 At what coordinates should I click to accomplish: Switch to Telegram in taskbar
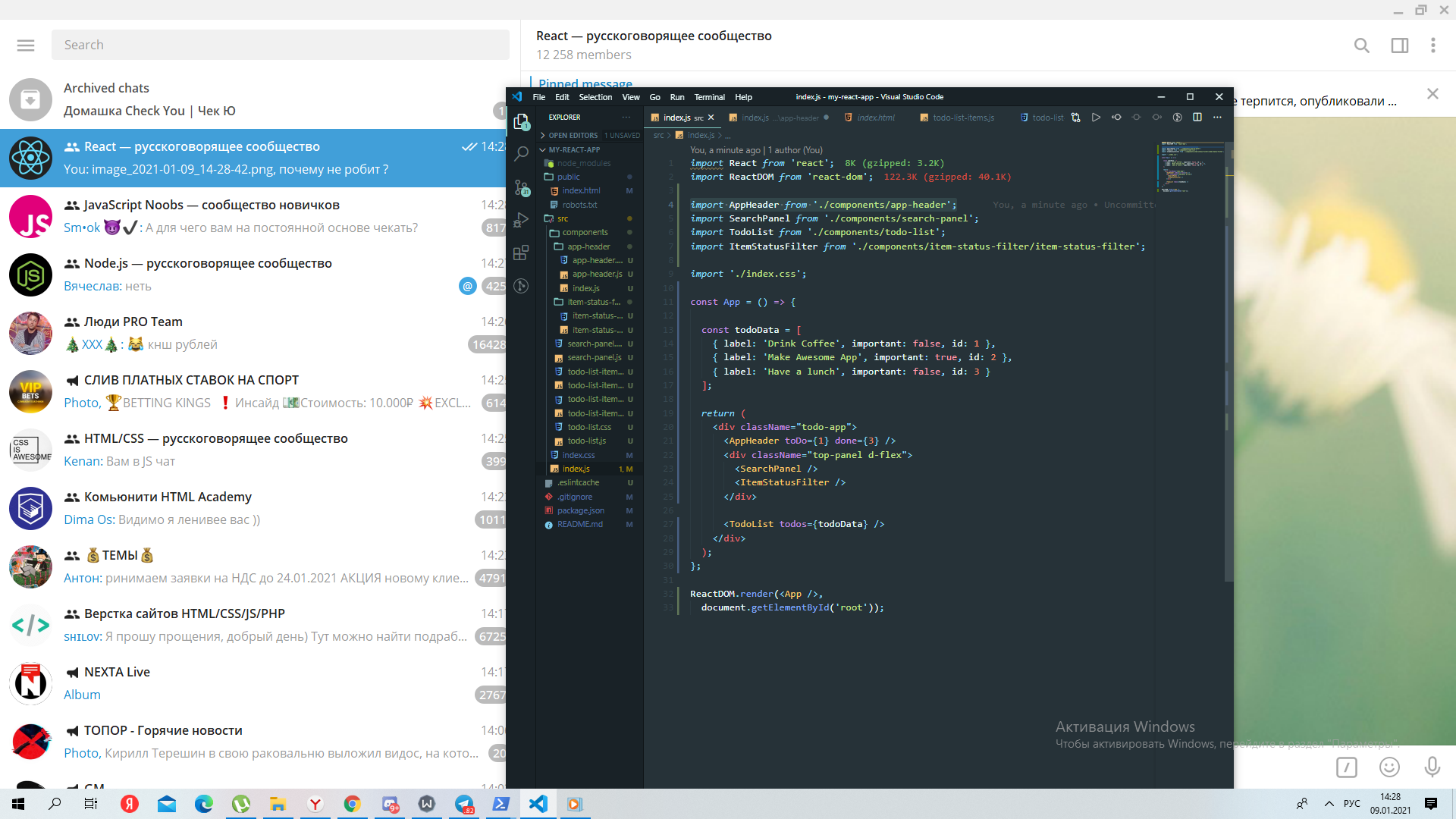click(x=464, y=804)
